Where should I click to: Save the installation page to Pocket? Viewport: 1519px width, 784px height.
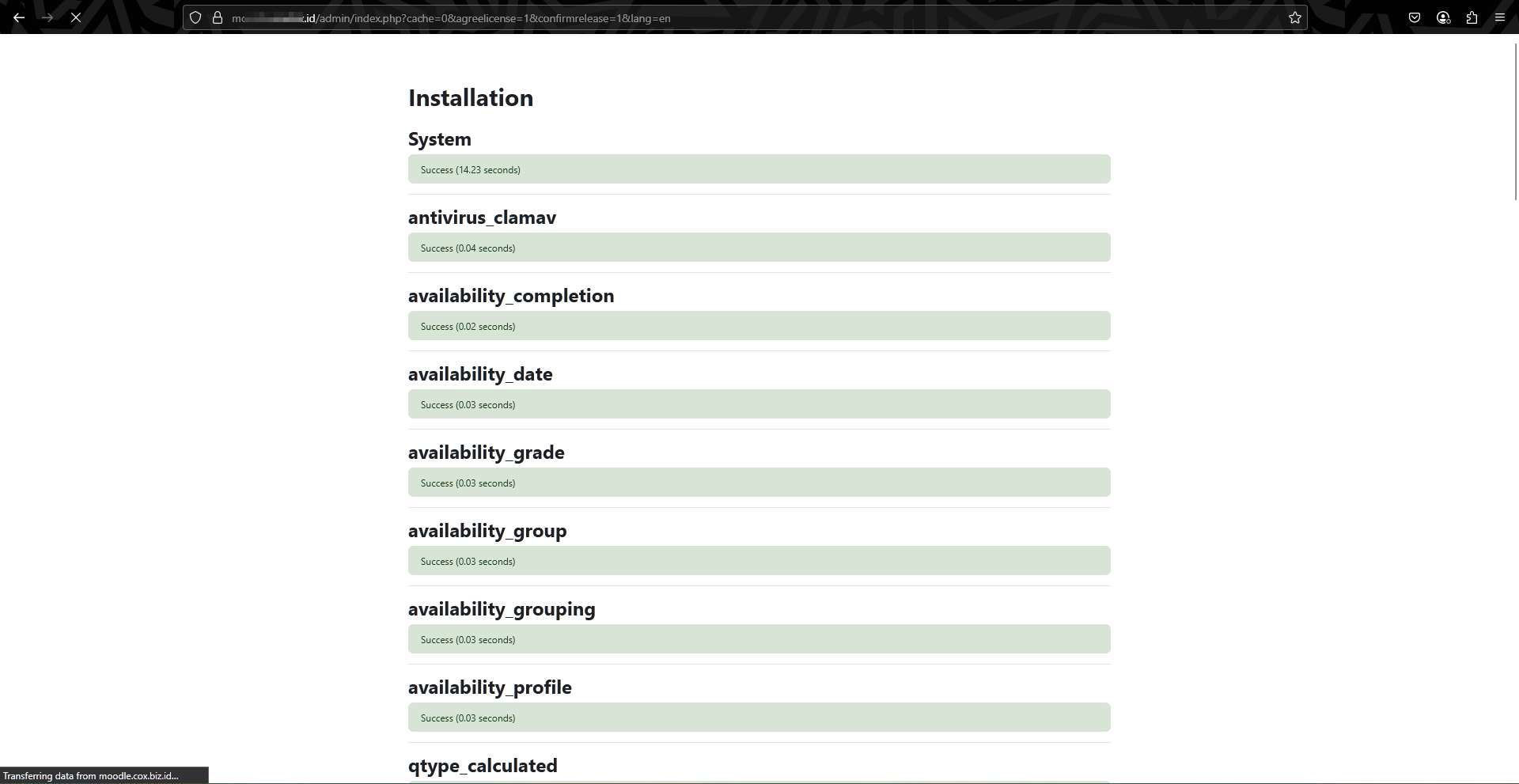point(1414,17)
